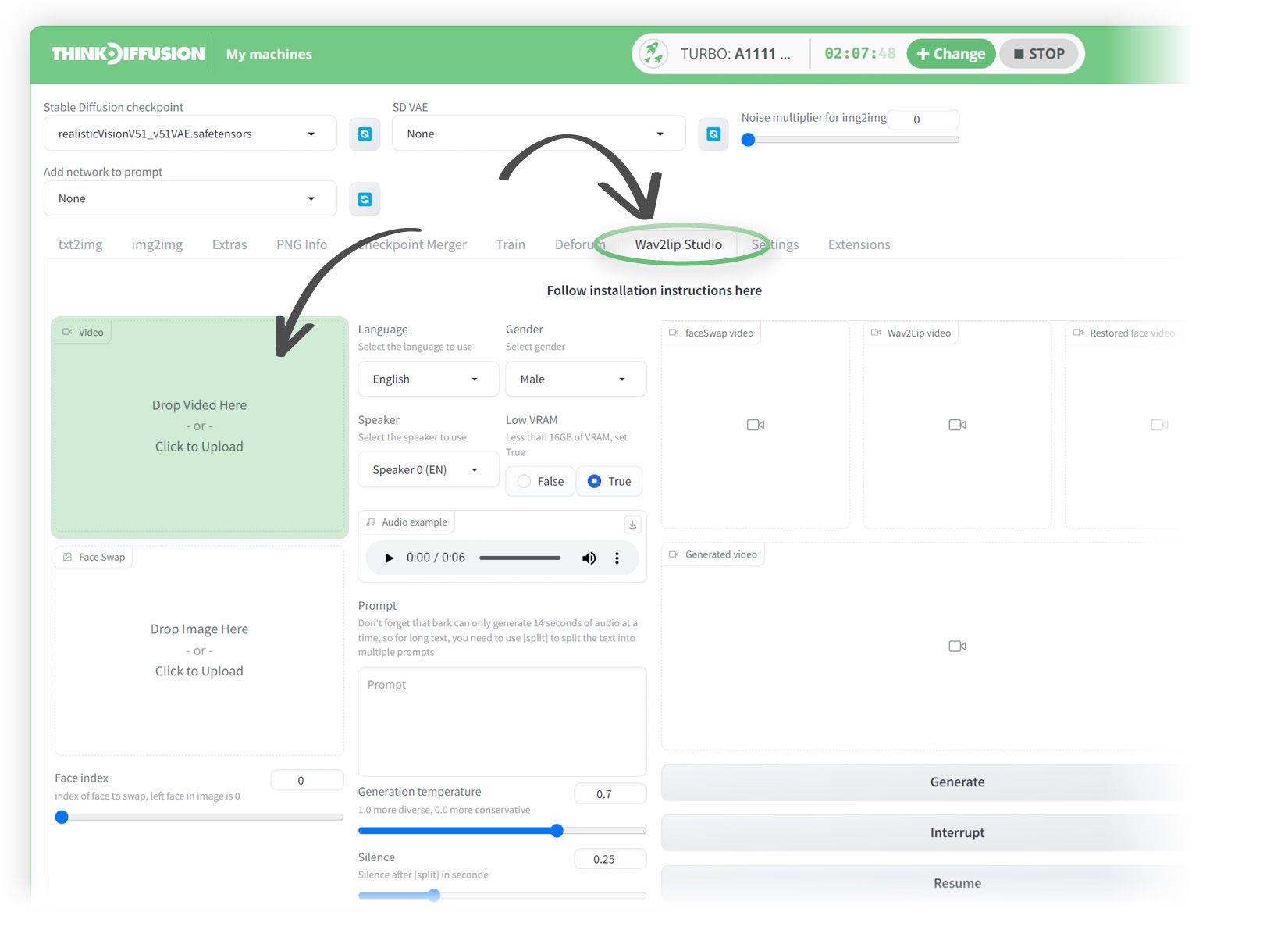Open My machines link
The image size is (1288, 937).
[x=269, y=54]
